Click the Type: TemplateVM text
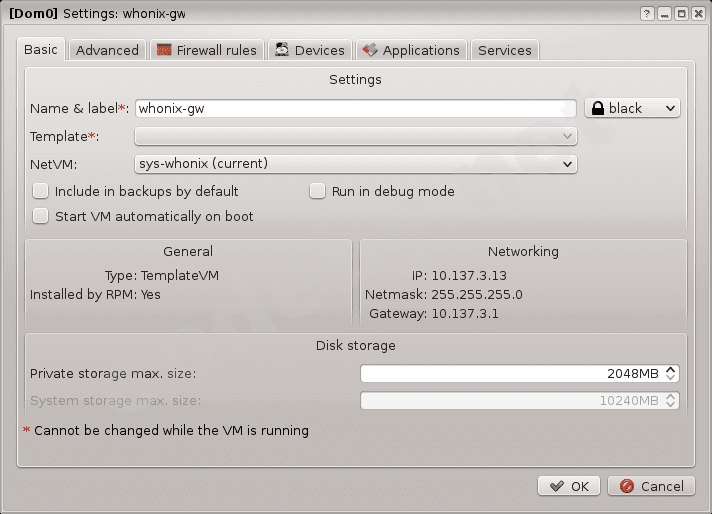The image size is (712, 514). (162, 276)
